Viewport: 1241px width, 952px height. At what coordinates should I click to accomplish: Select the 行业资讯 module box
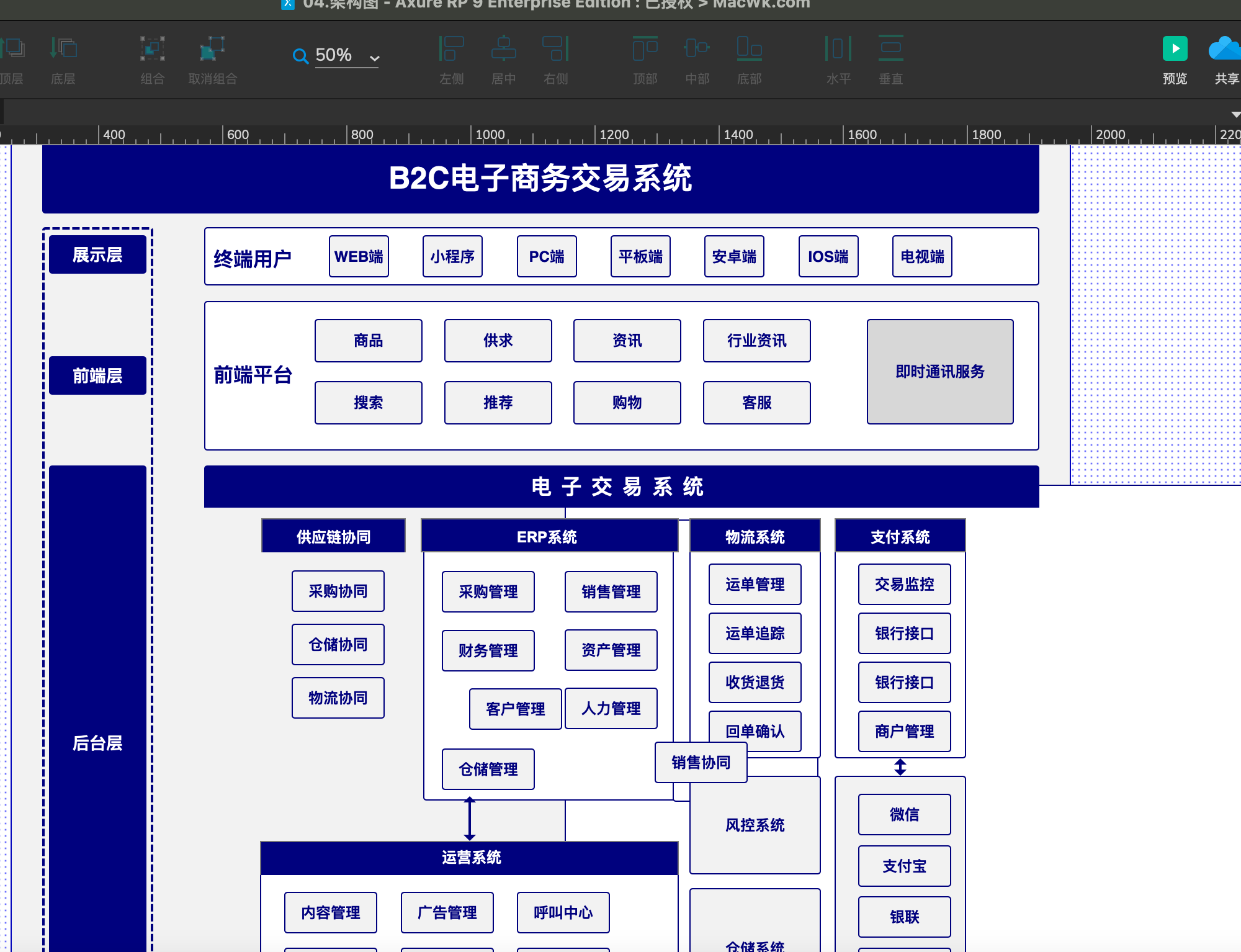(757, 341)
